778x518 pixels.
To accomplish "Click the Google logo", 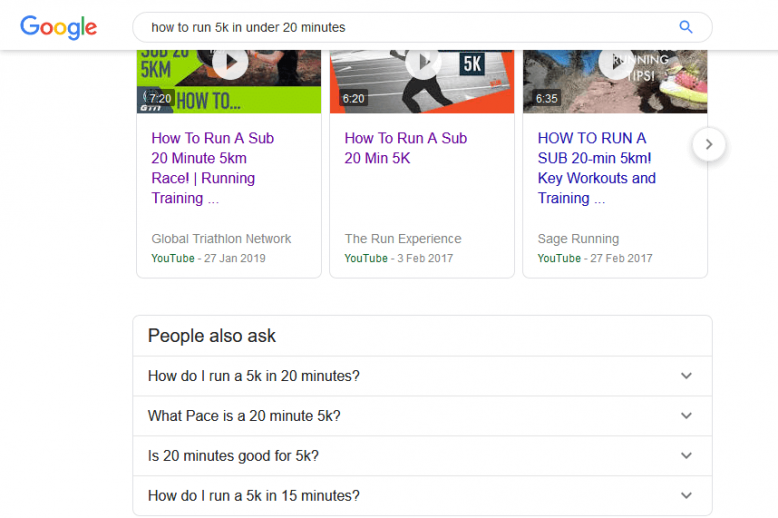I will pyautogui.click(x=58, y=27).
